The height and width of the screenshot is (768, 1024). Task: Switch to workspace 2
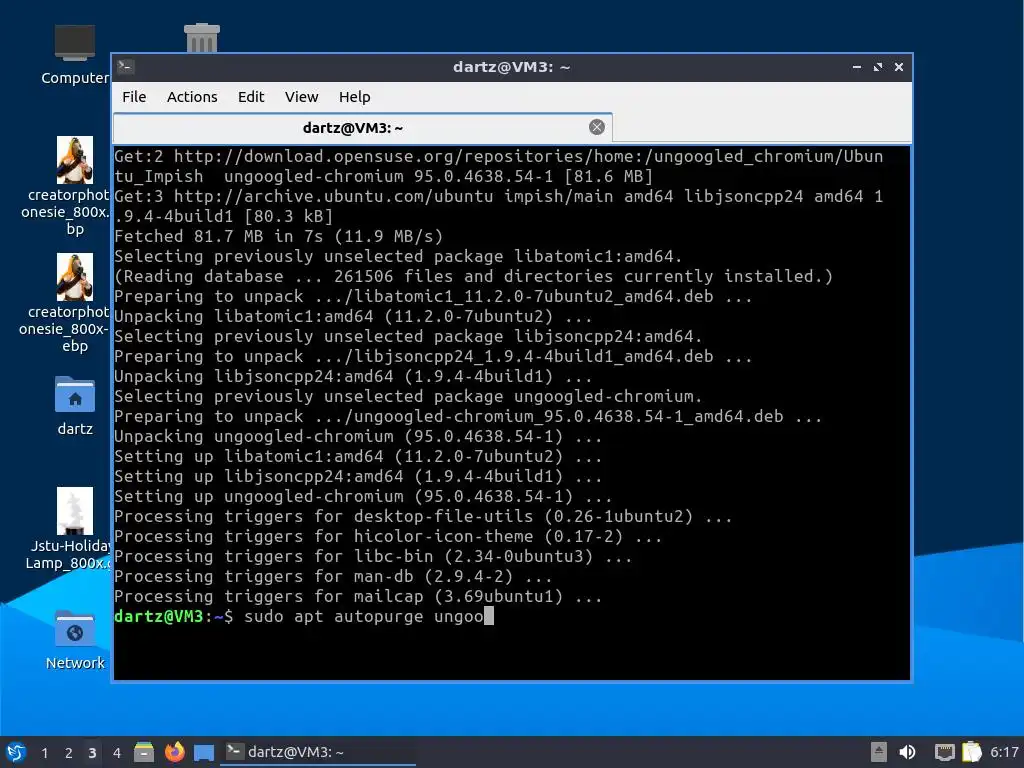tap(68, 753)
